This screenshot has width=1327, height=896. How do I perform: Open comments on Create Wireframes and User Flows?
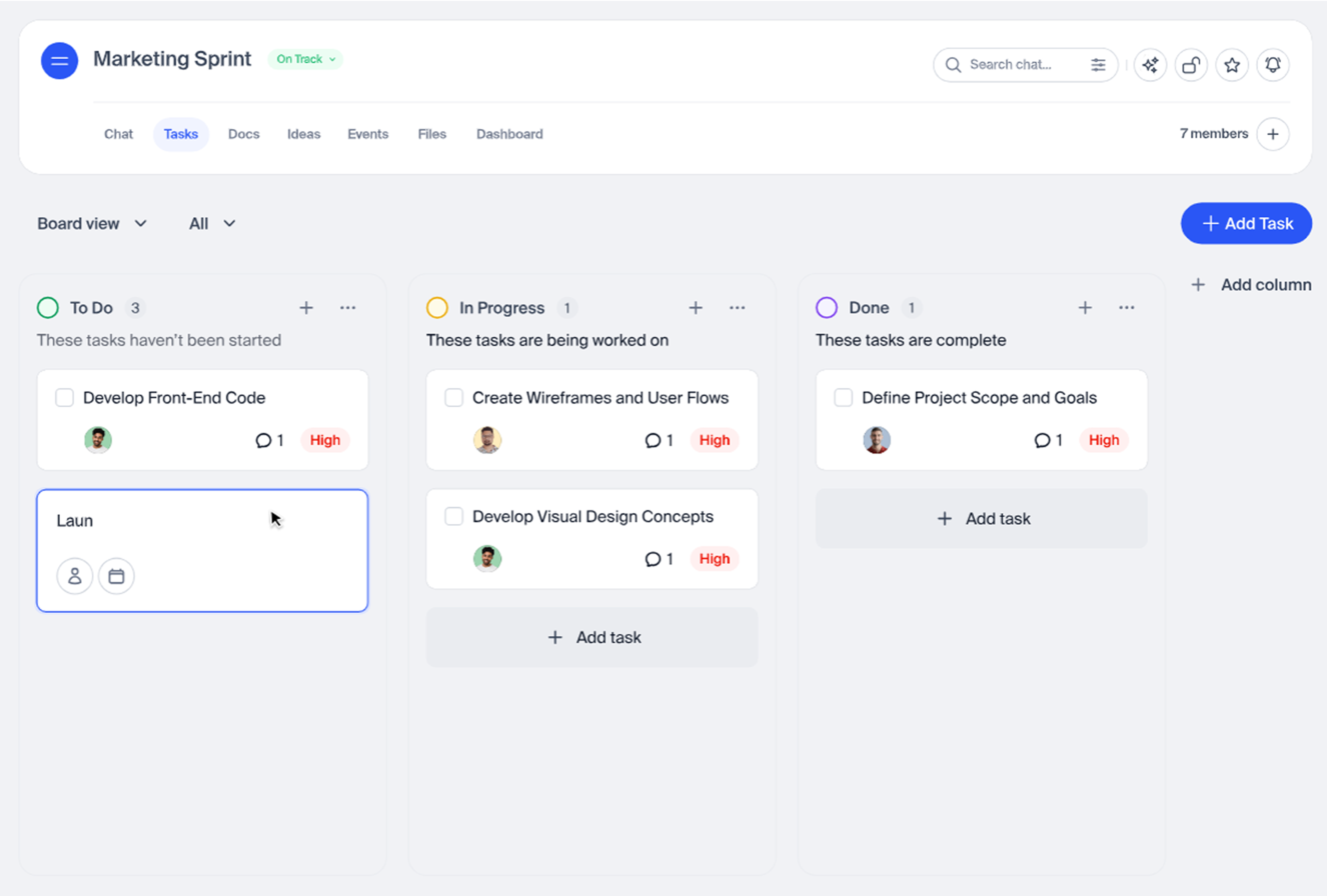659,440
